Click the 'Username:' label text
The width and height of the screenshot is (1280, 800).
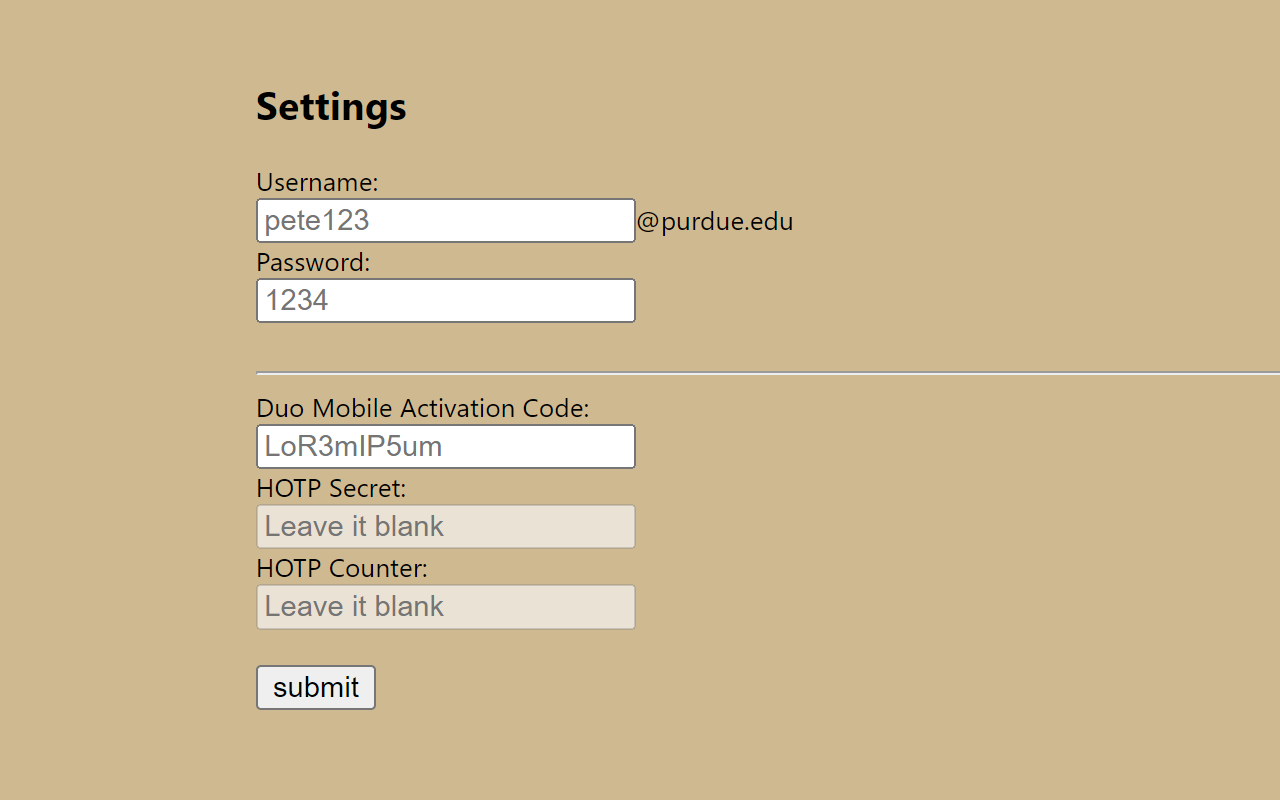317,183
